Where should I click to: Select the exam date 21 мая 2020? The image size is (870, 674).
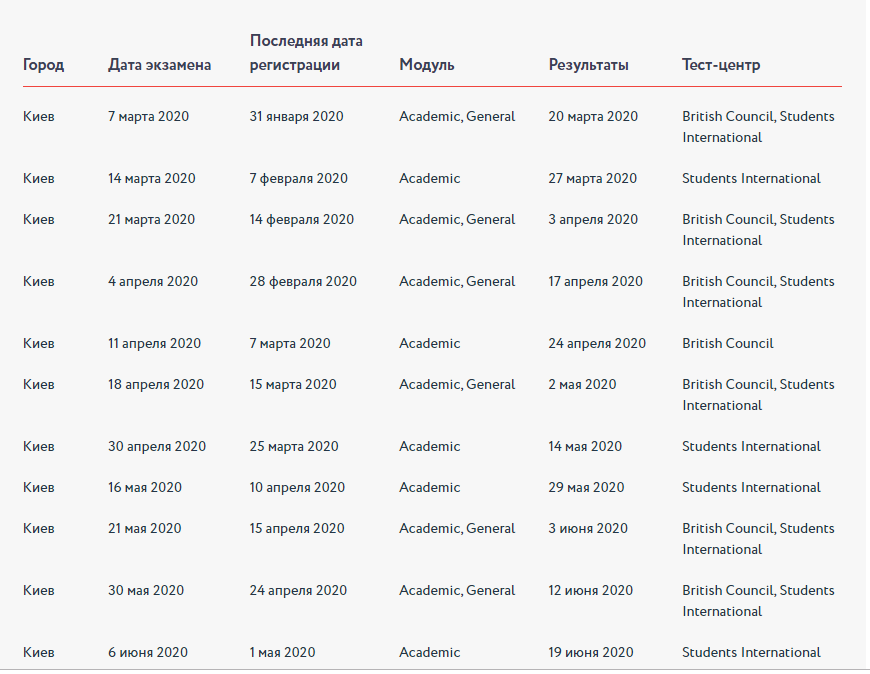144,529
